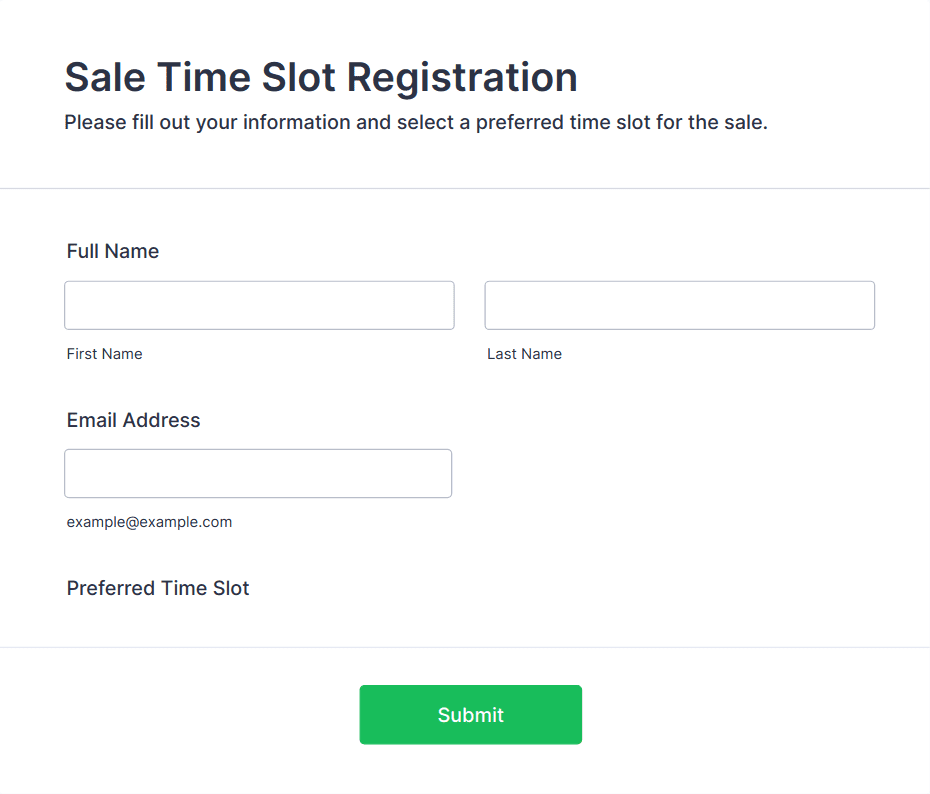Focus the Email Address text box

click(258, 473)
